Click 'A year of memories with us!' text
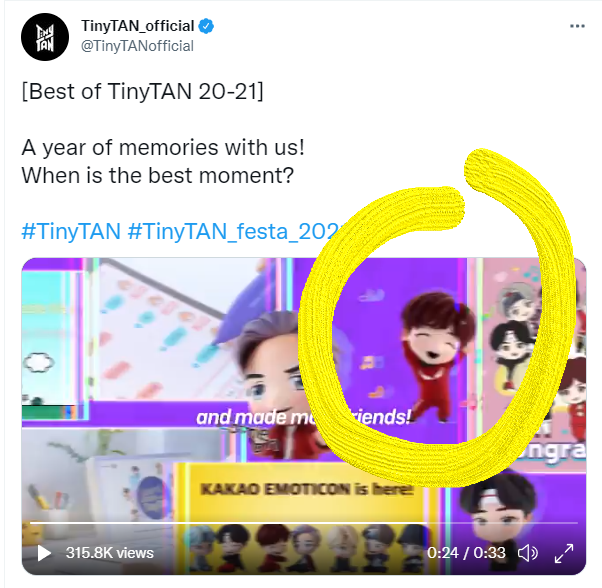This screenshot has height=588, width=602. 163,147
